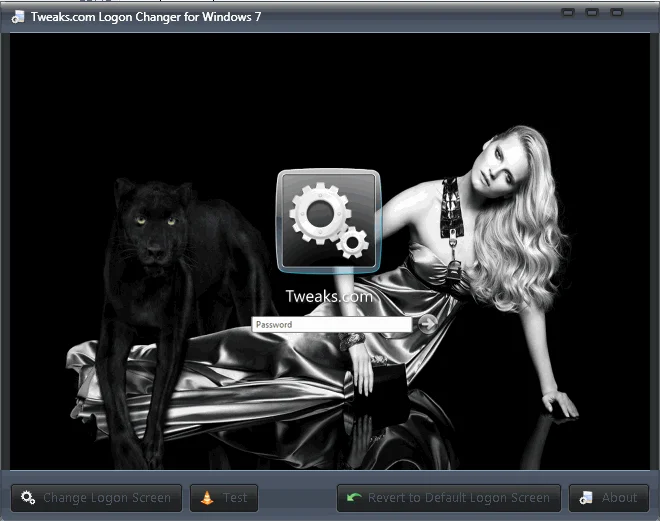Click the Test button
The width and height of the screenshot is (660, 521).
[x=224, y=498]
